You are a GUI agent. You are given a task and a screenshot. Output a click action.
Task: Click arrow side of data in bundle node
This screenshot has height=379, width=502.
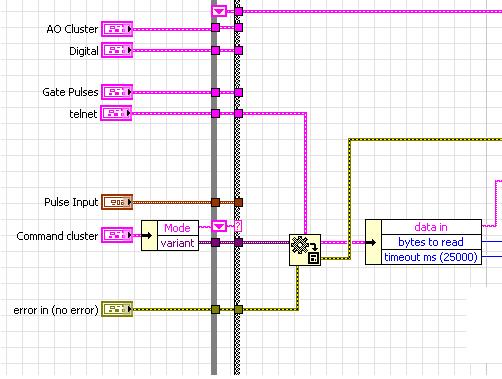tap(373, 242)
